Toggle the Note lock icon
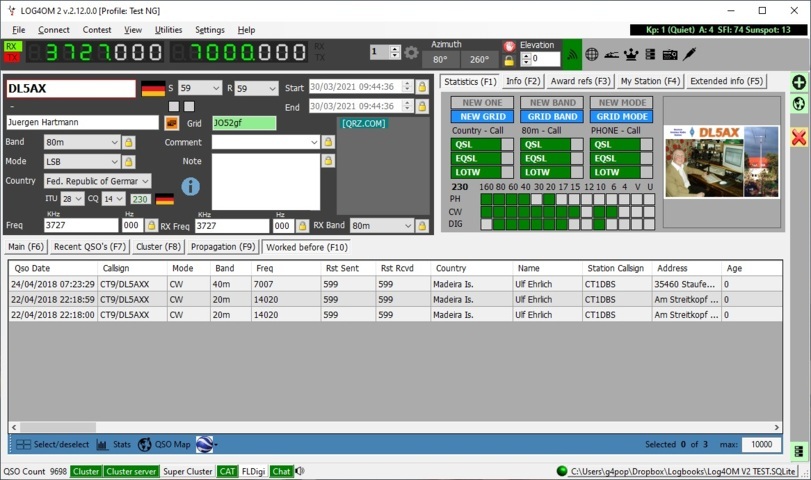811x480 pixels. pos(328,161)
